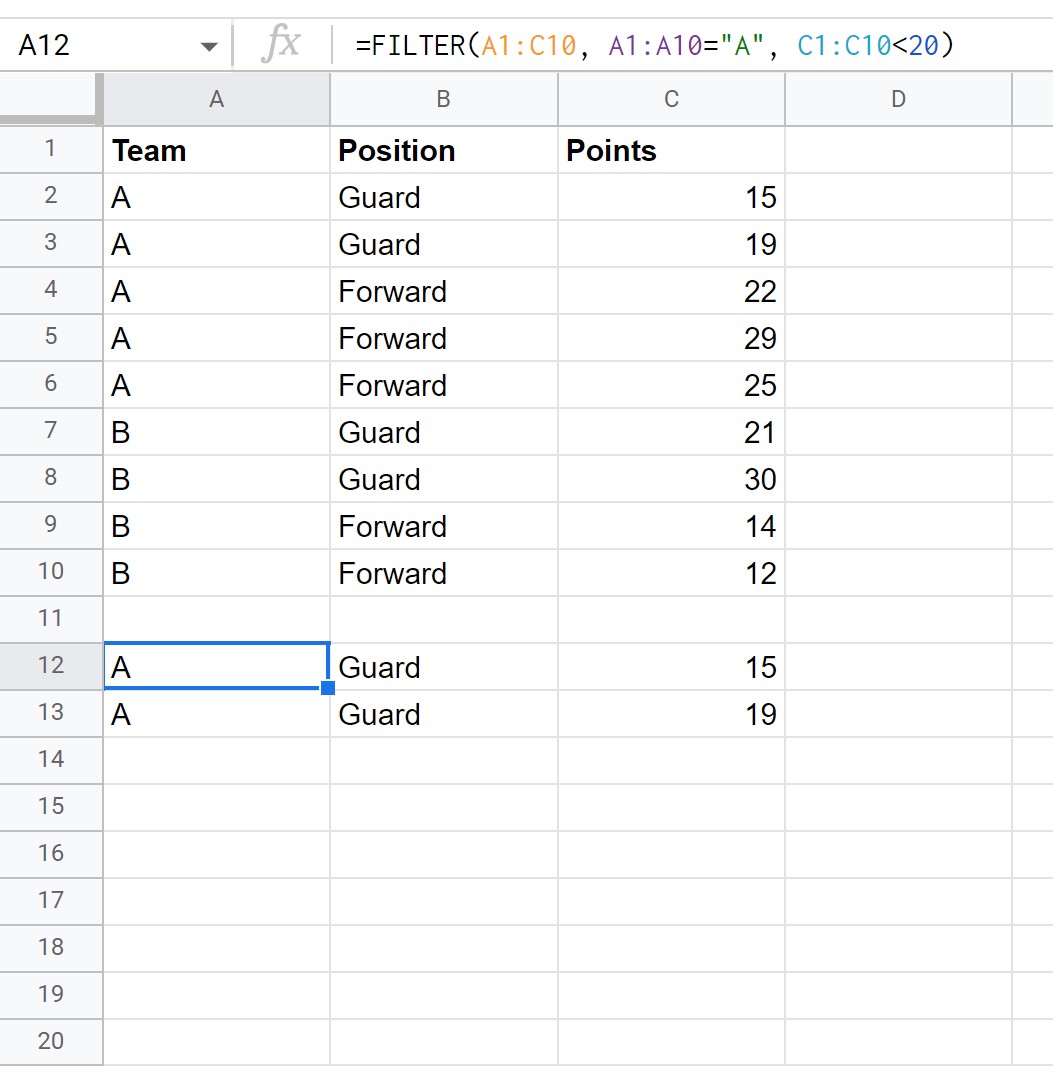Viewport: 1053px width, 1066px height.
Task: Select column D header
Action: point(898,99)
